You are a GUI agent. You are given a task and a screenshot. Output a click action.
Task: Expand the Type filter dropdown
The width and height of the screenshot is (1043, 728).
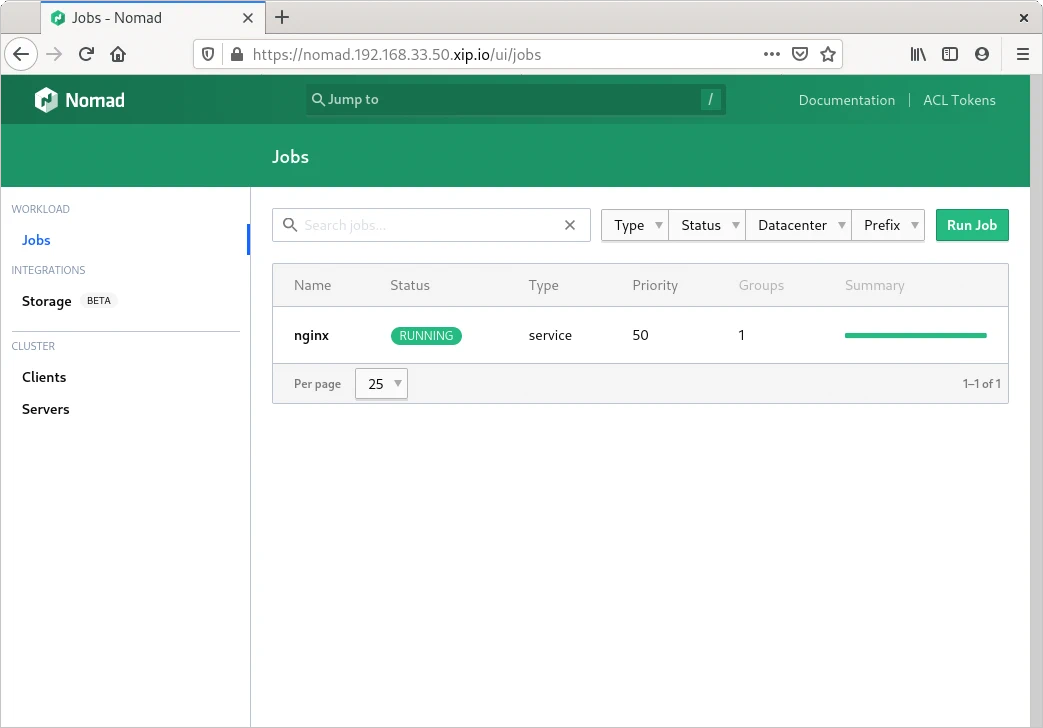pos(634,225)
